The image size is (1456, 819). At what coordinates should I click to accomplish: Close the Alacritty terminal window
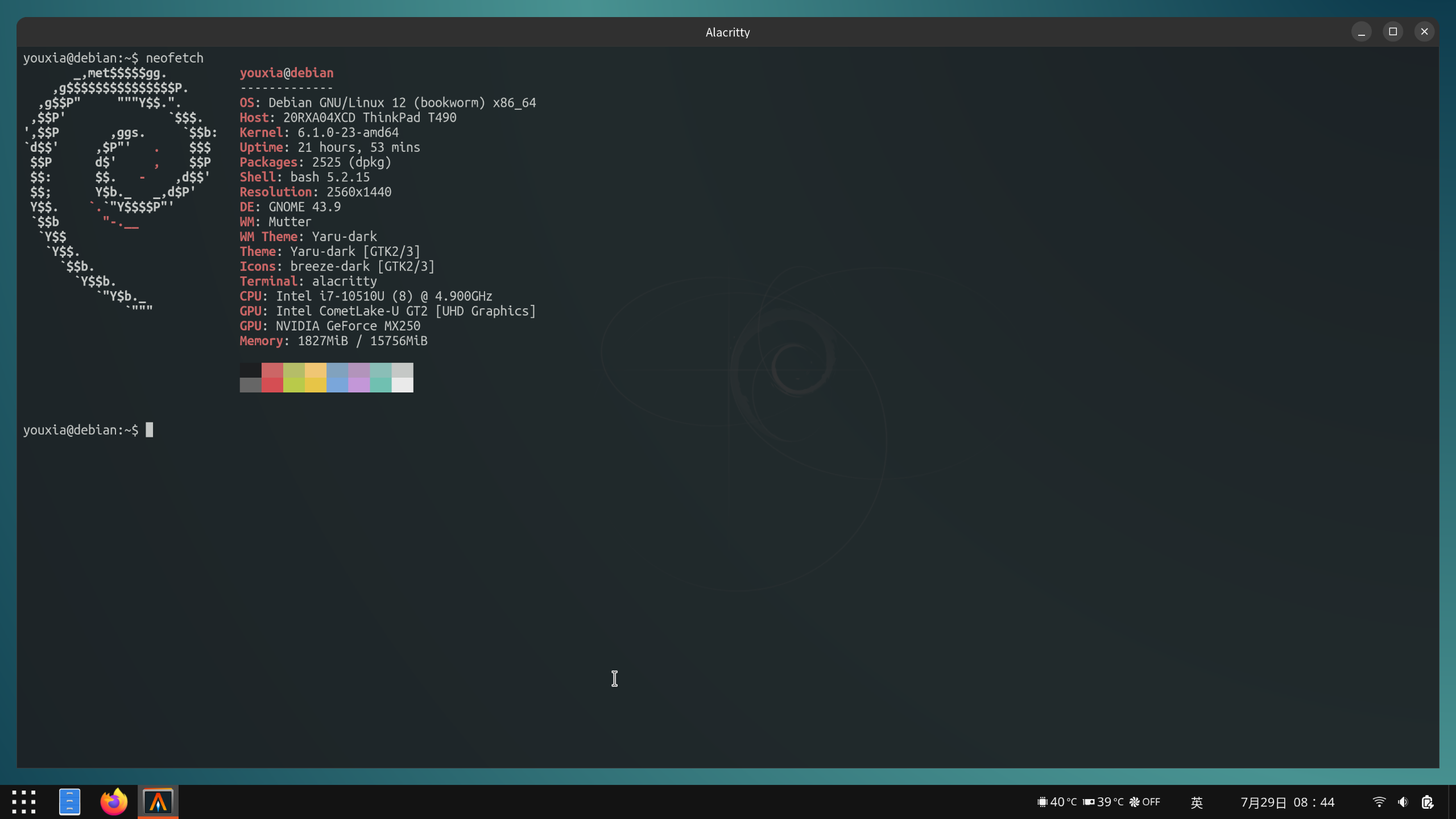(x=1424, y=32)
